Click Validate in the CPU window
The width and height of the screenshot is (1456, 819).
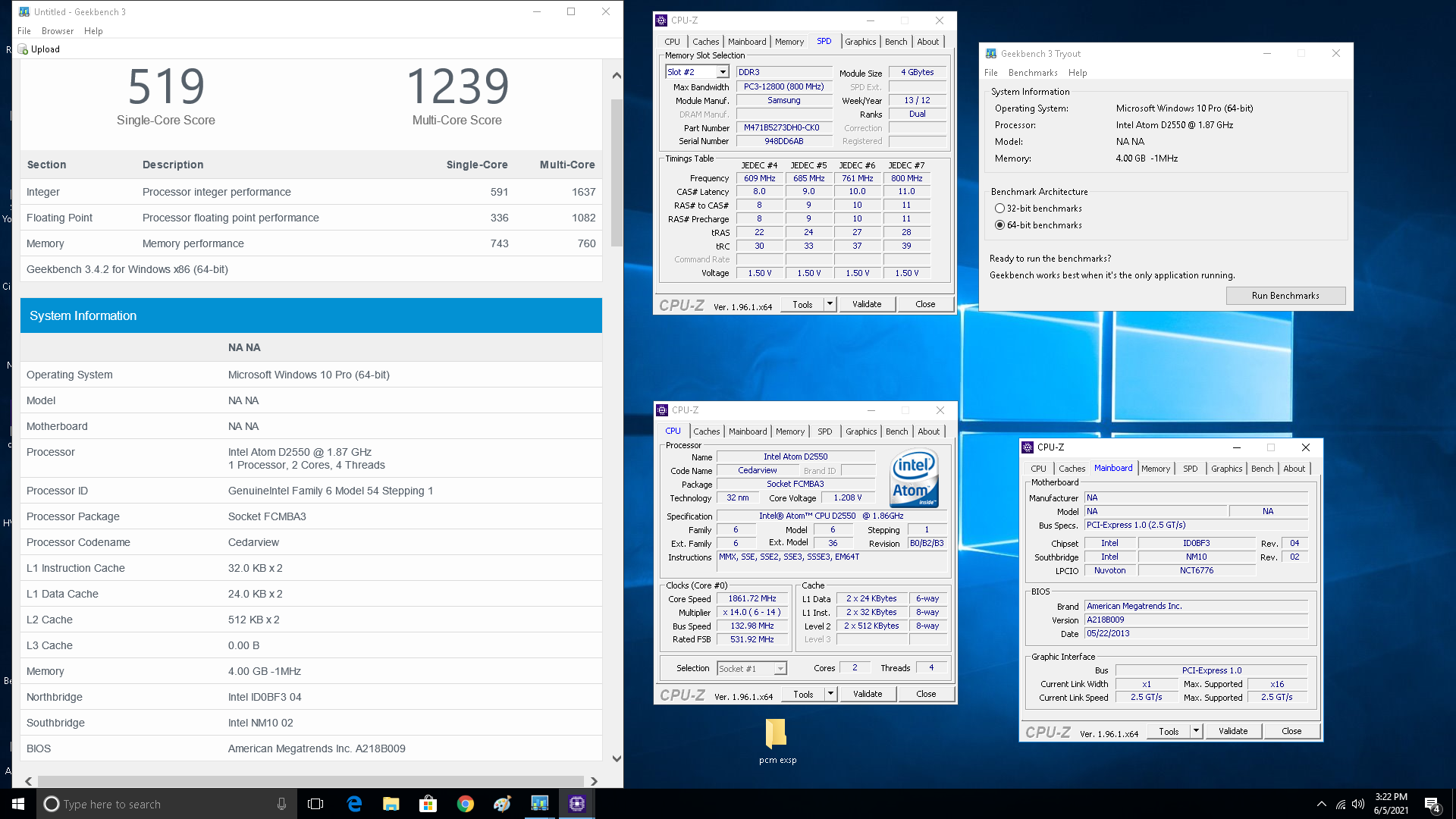(x=868, y=694)
